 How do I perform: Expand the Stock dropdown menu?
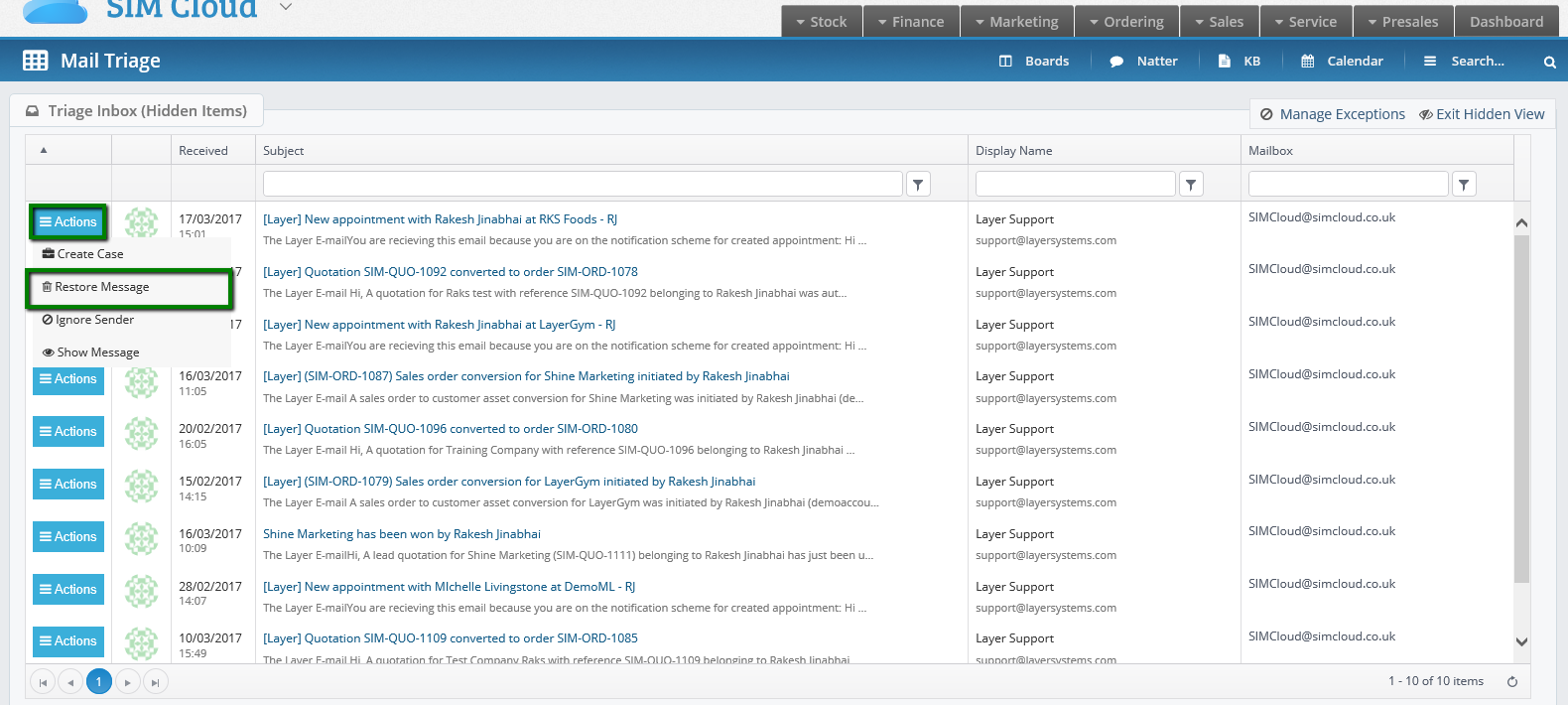coord(822,22)
